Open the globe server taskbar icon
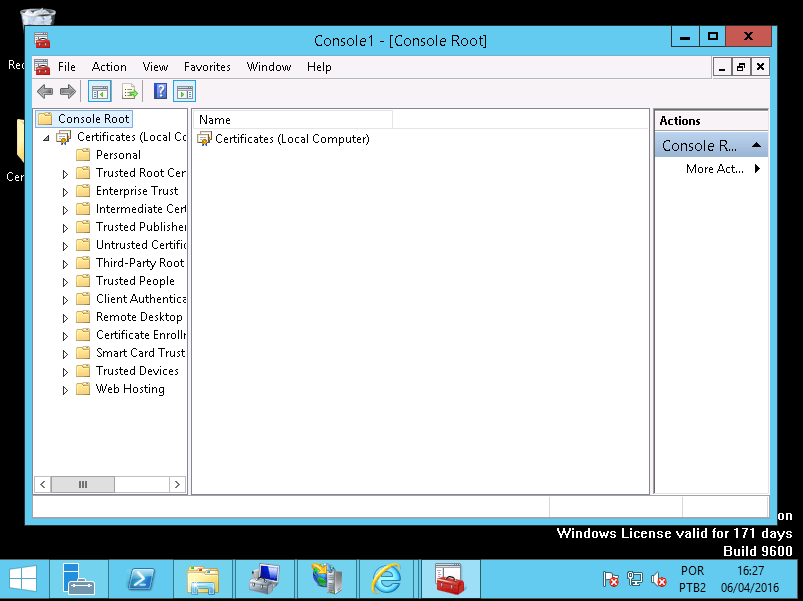This screenshot has height=601, width=803. click(327, 578)
